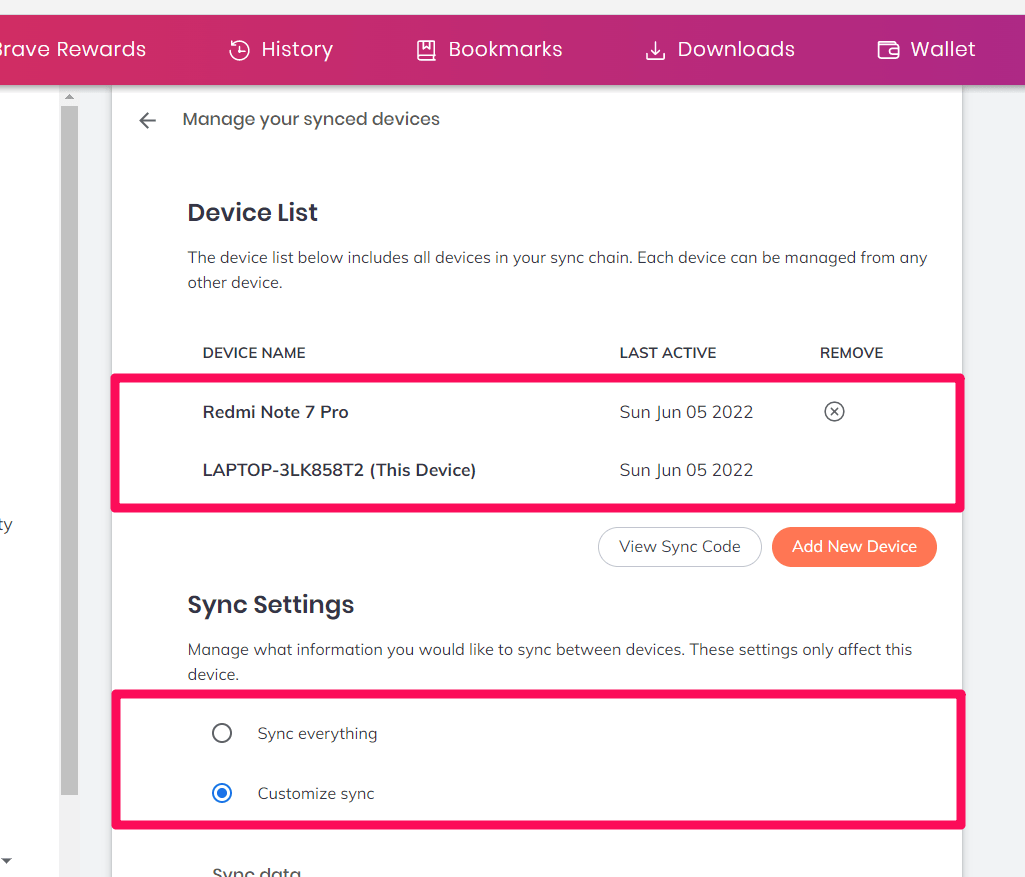Open the Downloads tab
This screenshot has width=1025, height=877.
tap(720, 50)
